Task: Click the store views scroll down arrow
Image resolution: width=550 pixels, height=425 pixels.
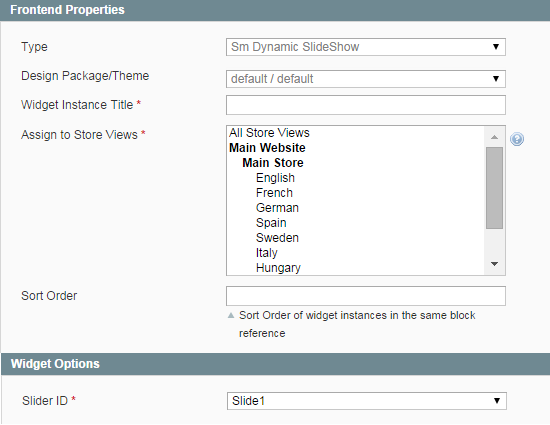Action: pos(495,264)
